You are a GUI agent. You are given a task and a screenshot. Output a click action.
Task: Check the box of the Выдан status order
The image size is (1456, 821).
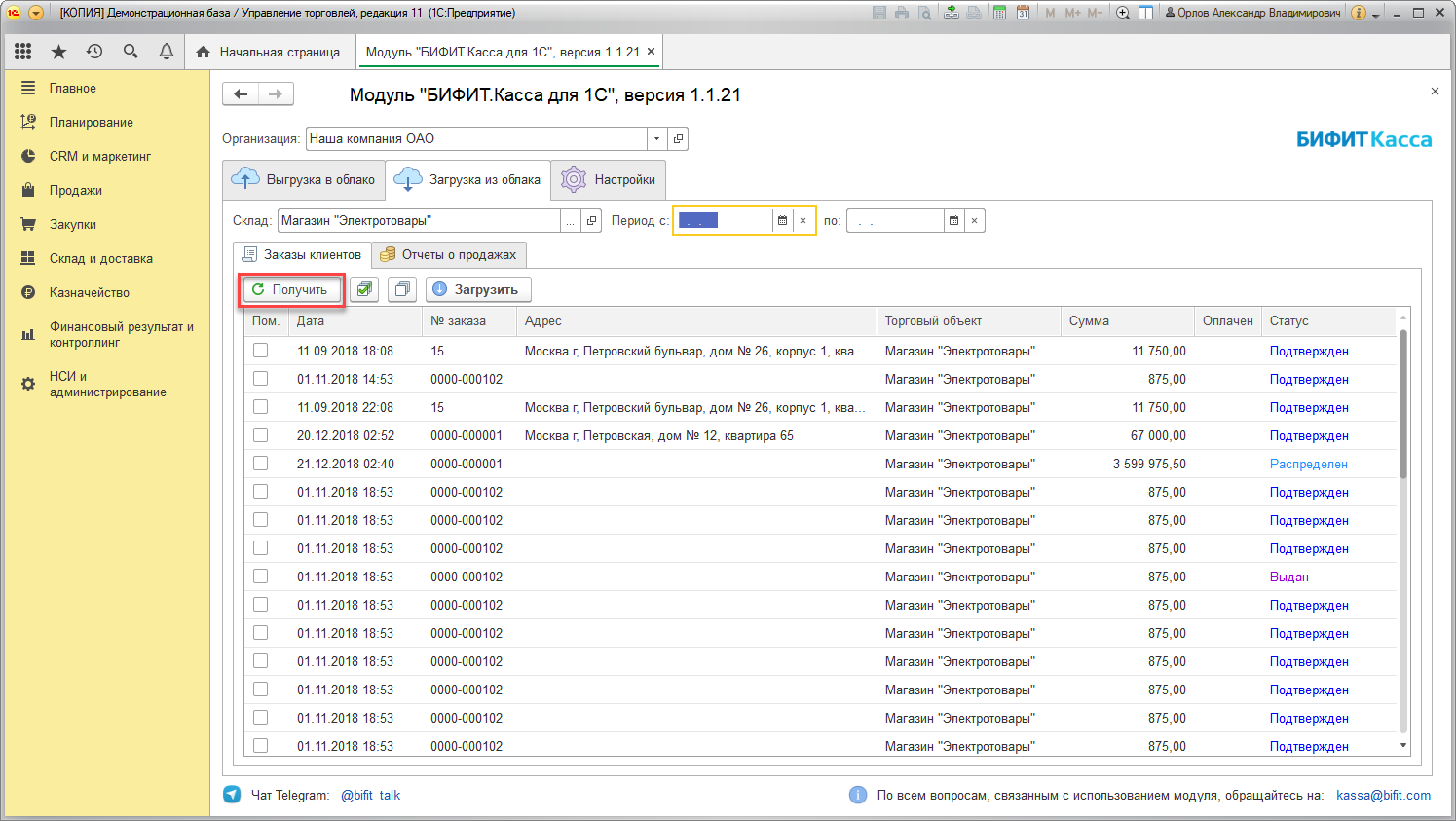260,577
